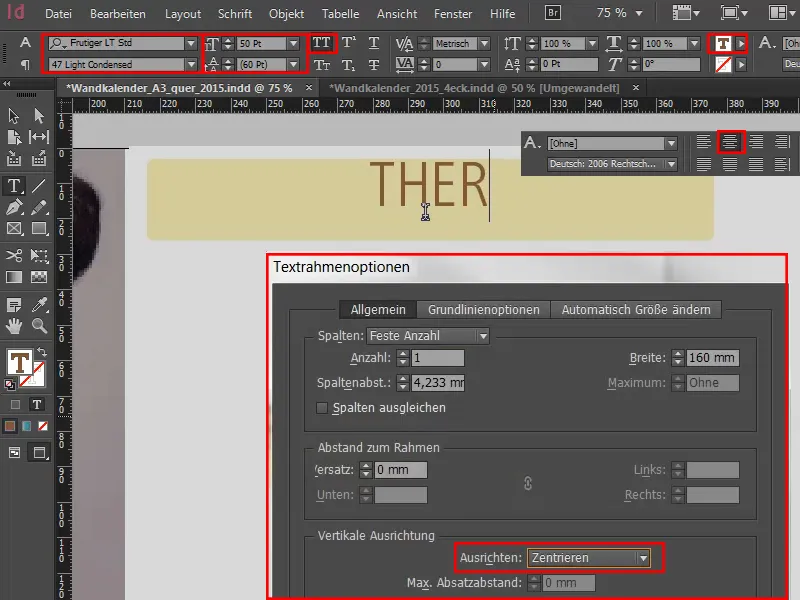
Task: Toggle All Caps TT button
Action: pos(321,43)
